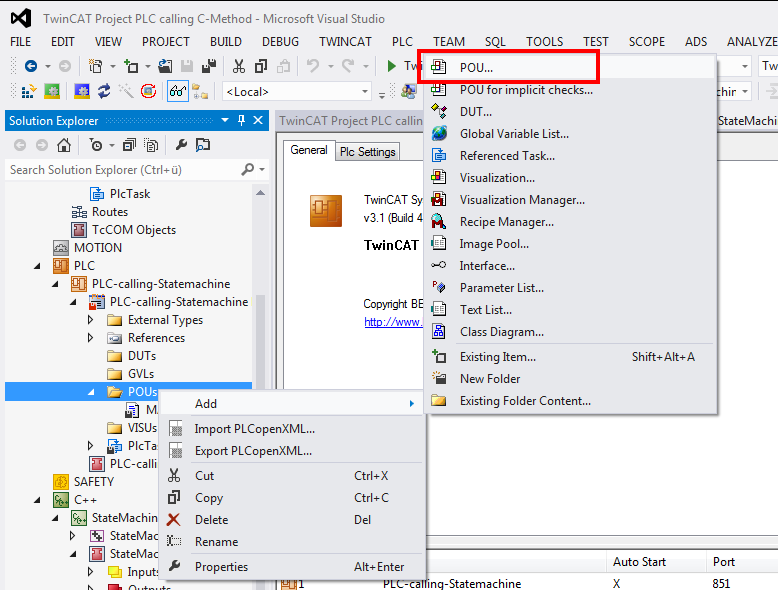Click the Preview Selected Items icon
Viewport: 778px width, 590px height.
pos(203,145)
